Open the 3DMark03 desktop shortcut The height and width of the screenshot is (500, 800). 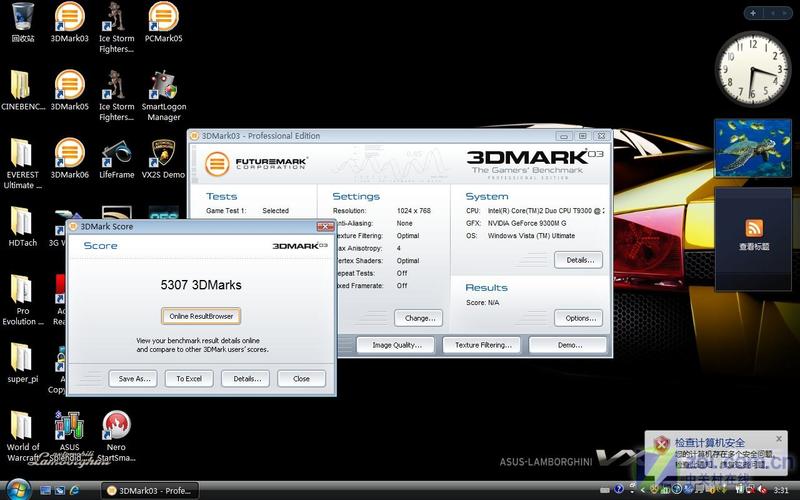click(x=69, y=22)
